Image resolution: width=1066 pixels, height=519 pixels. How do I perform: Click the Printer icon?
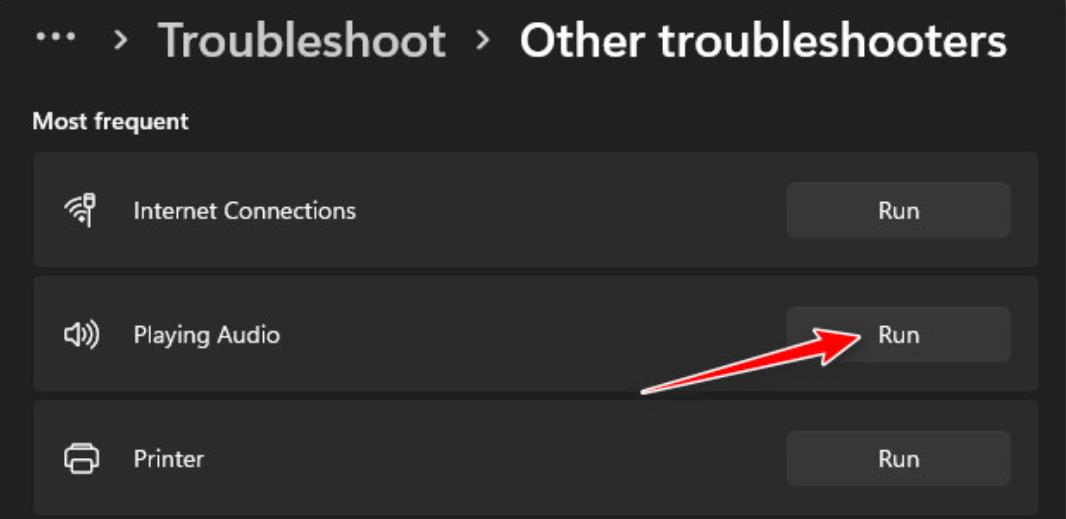pos(82,458)
